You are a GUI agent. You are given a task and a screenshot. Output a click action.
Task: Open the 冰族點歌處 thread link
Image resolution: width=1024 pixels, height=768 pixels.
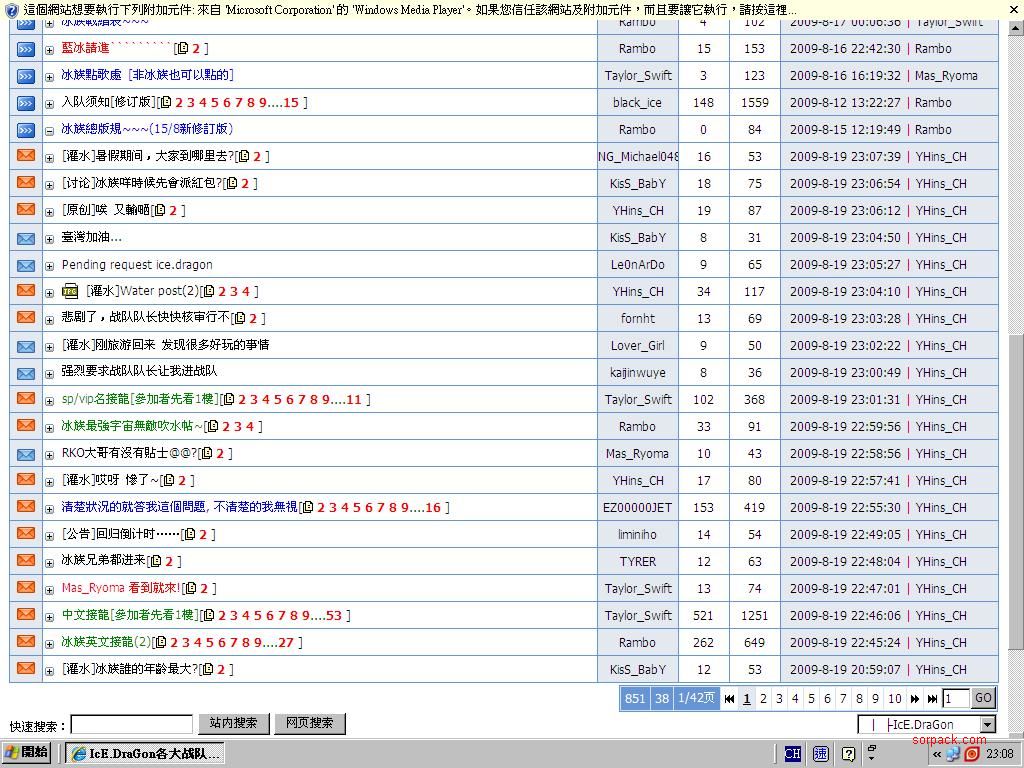(x=147, y=75)
